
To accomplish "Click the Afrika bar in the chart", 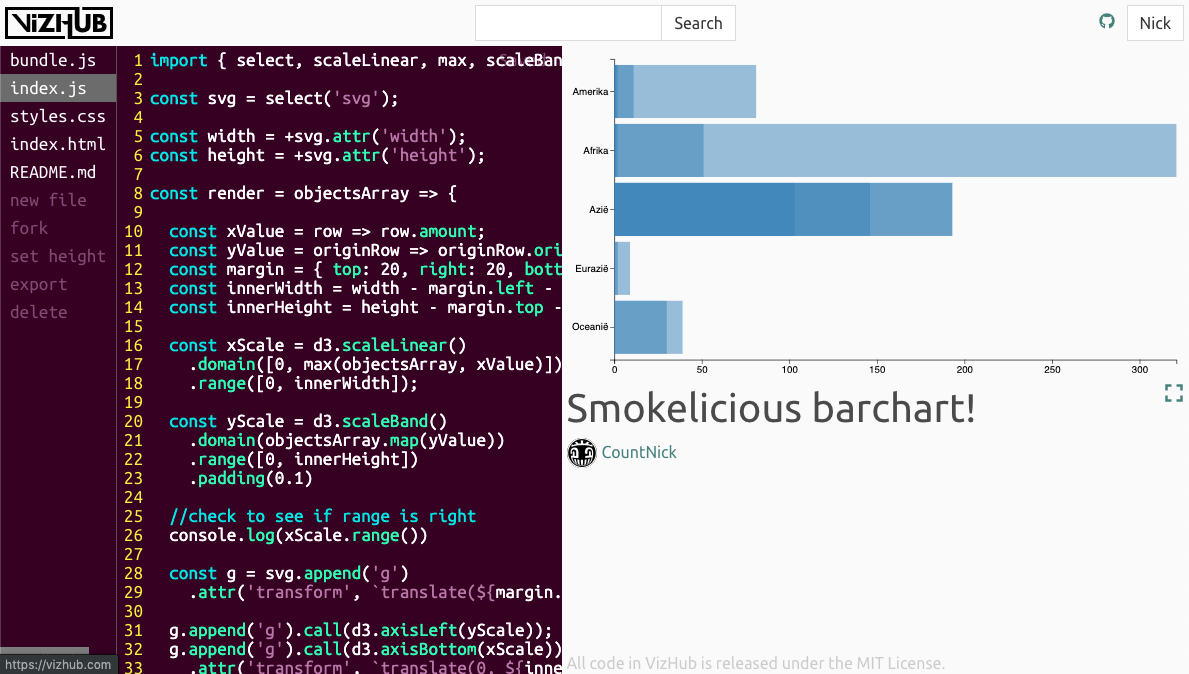I will tap(890, 150).
